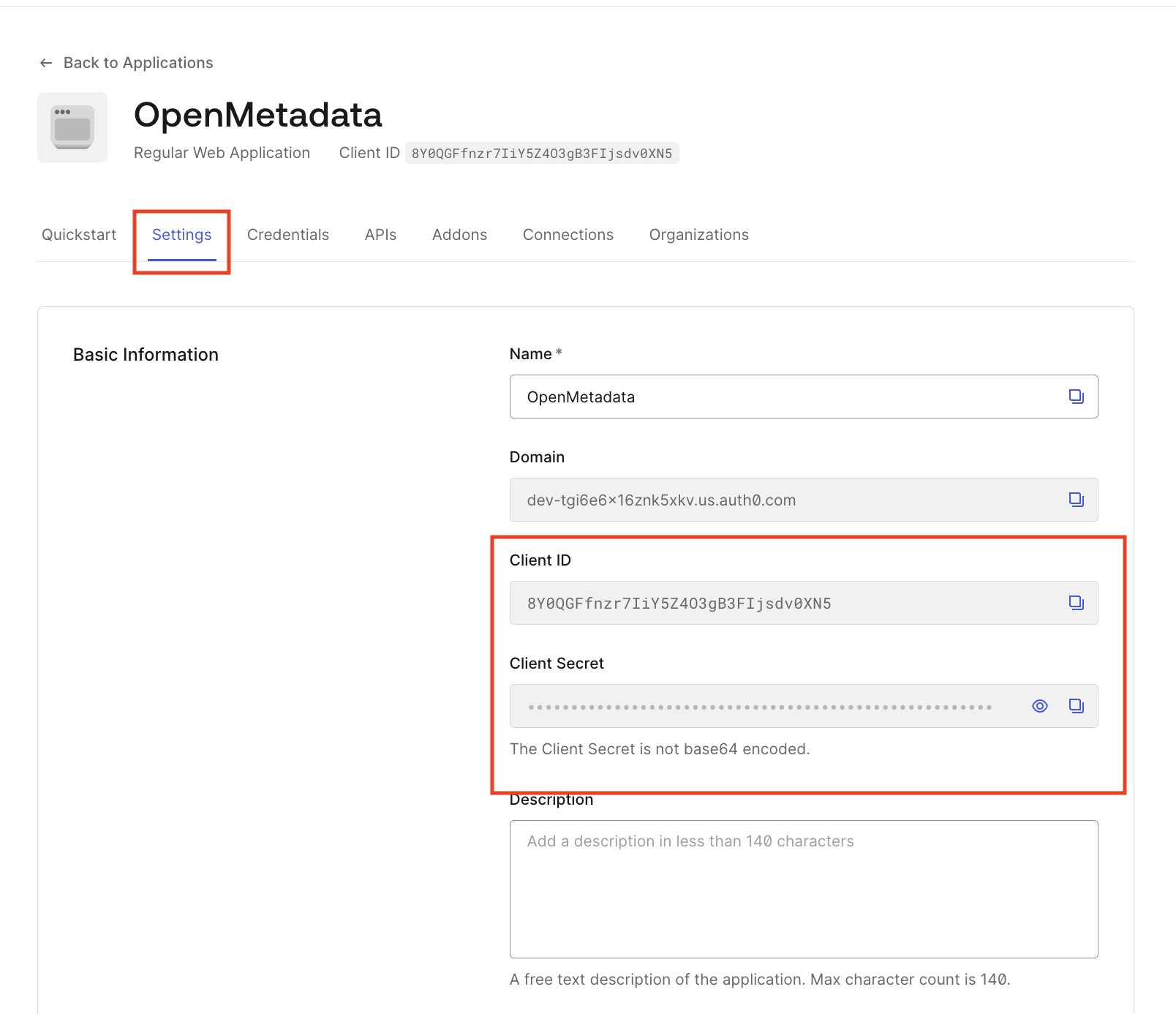Go back to Applications list
Screen dimensions: 1176x1014
tap(138, 63)
